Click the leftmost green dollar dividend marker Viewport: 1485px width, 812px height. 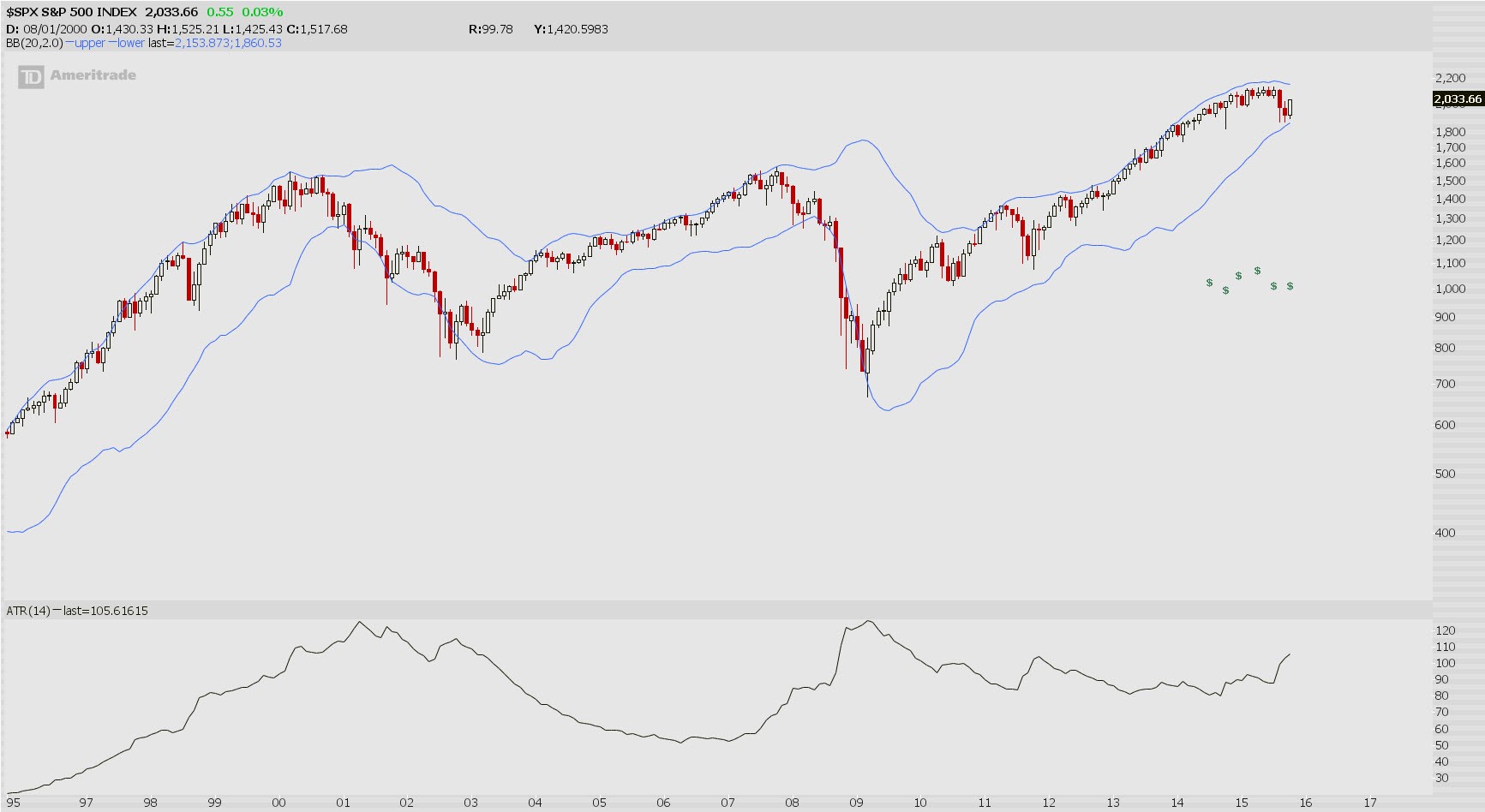pos(1209,283)
